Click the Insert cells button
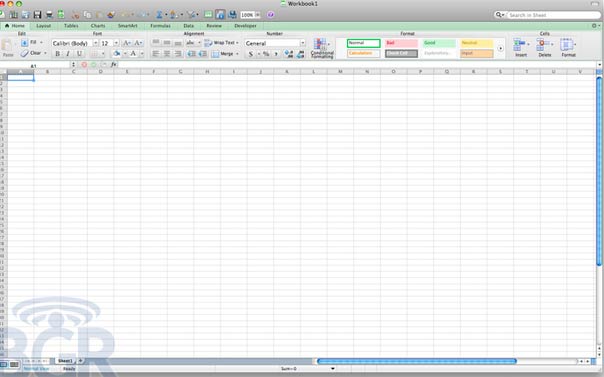The width and height of the screenshot is (604, 377). click(521, 48)
